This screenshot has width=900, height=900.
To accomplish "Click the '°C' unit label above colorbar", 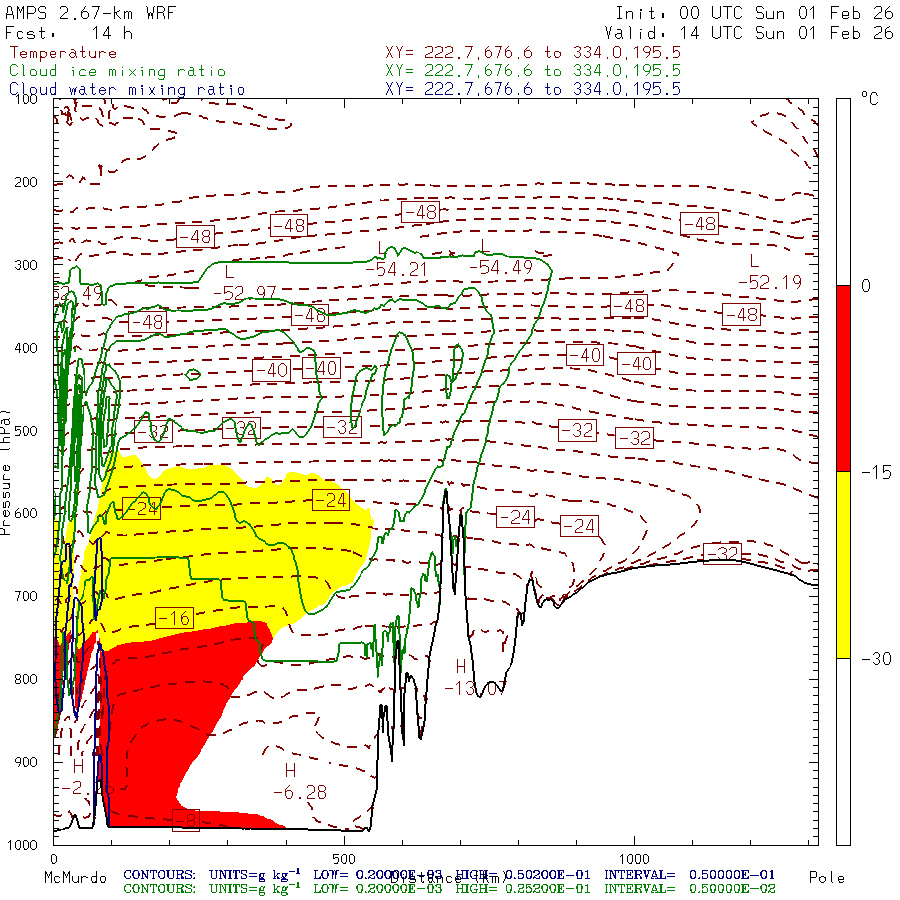I will pos(870,99).
